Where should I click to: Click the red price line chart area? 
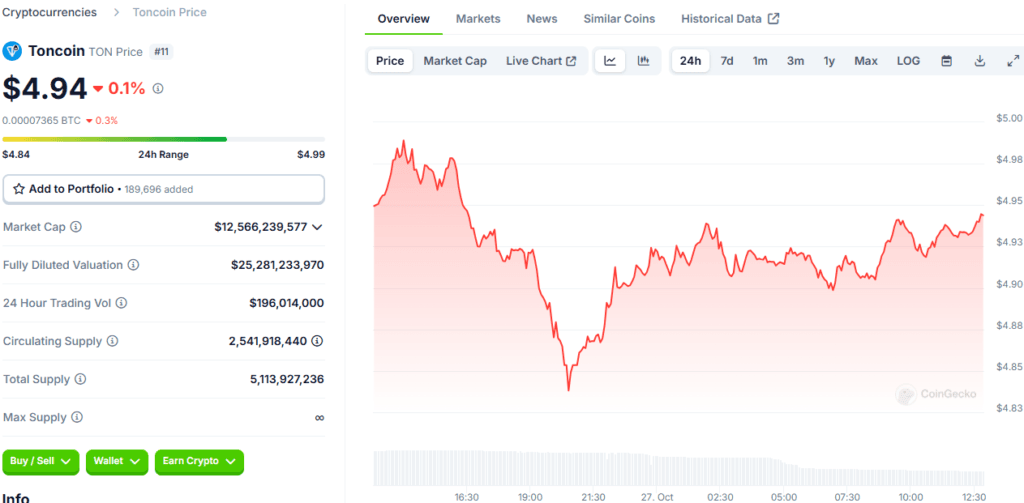(x=679, y=274)
